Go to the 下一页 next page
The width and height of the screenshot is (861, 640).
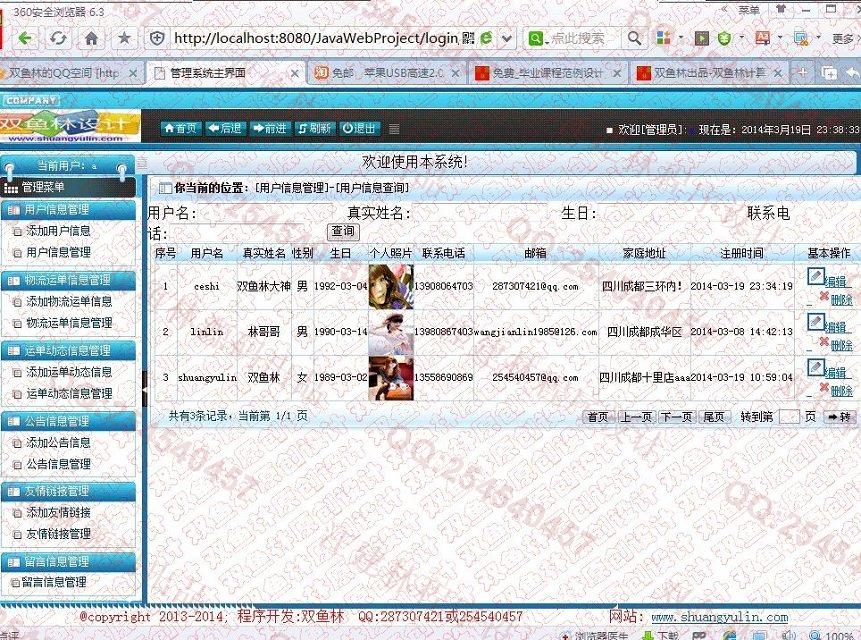pos(676,417)
